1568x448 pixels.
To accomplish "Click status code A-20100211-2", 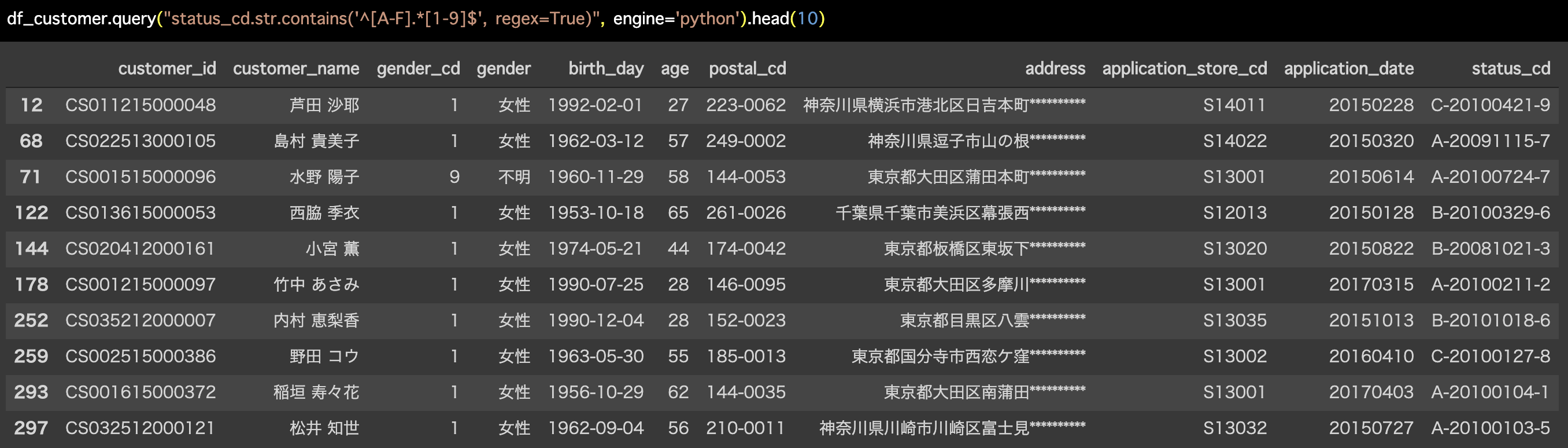I will 1491,285.
